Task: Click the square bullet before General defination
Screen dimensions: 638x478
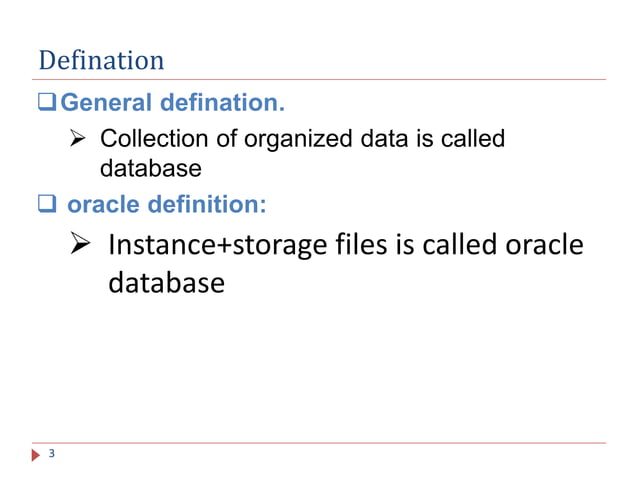Action: [47, 102]
